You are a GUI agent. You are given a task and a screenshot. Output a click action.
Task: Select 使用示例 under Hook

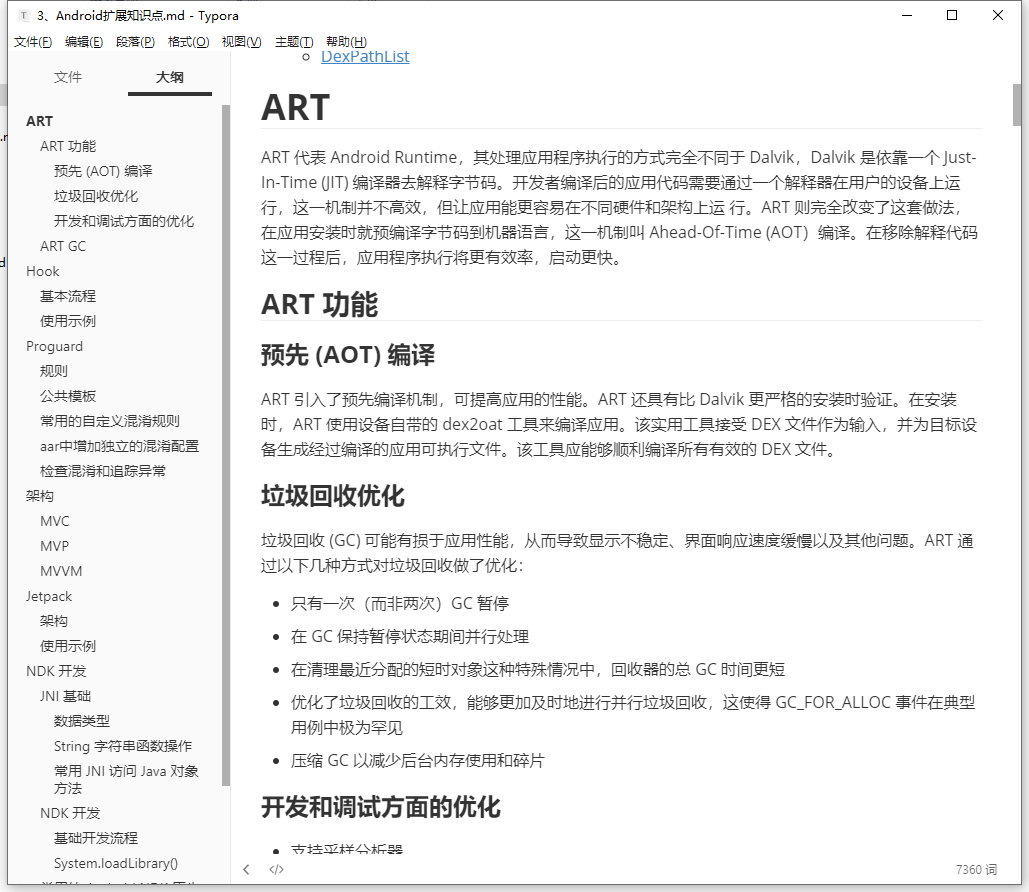[68, 321]
